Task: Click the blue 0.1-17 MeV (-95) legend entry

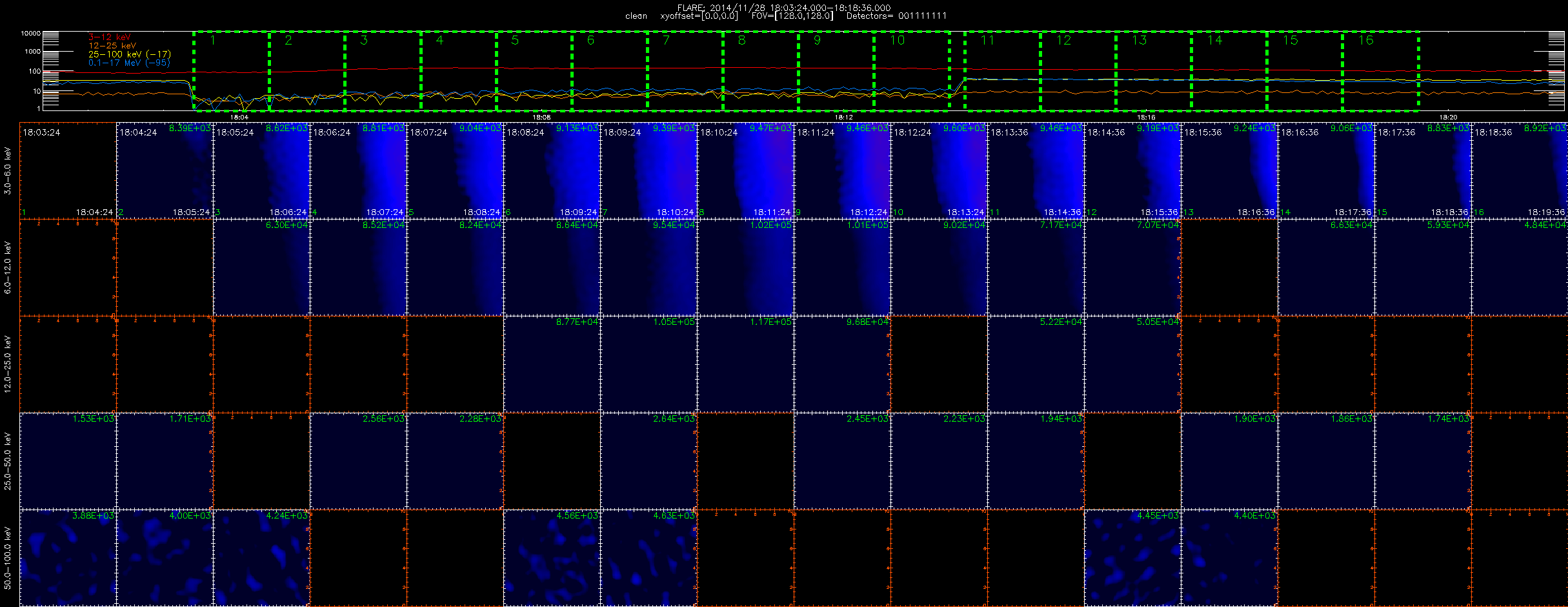Action: pos(129,63)
